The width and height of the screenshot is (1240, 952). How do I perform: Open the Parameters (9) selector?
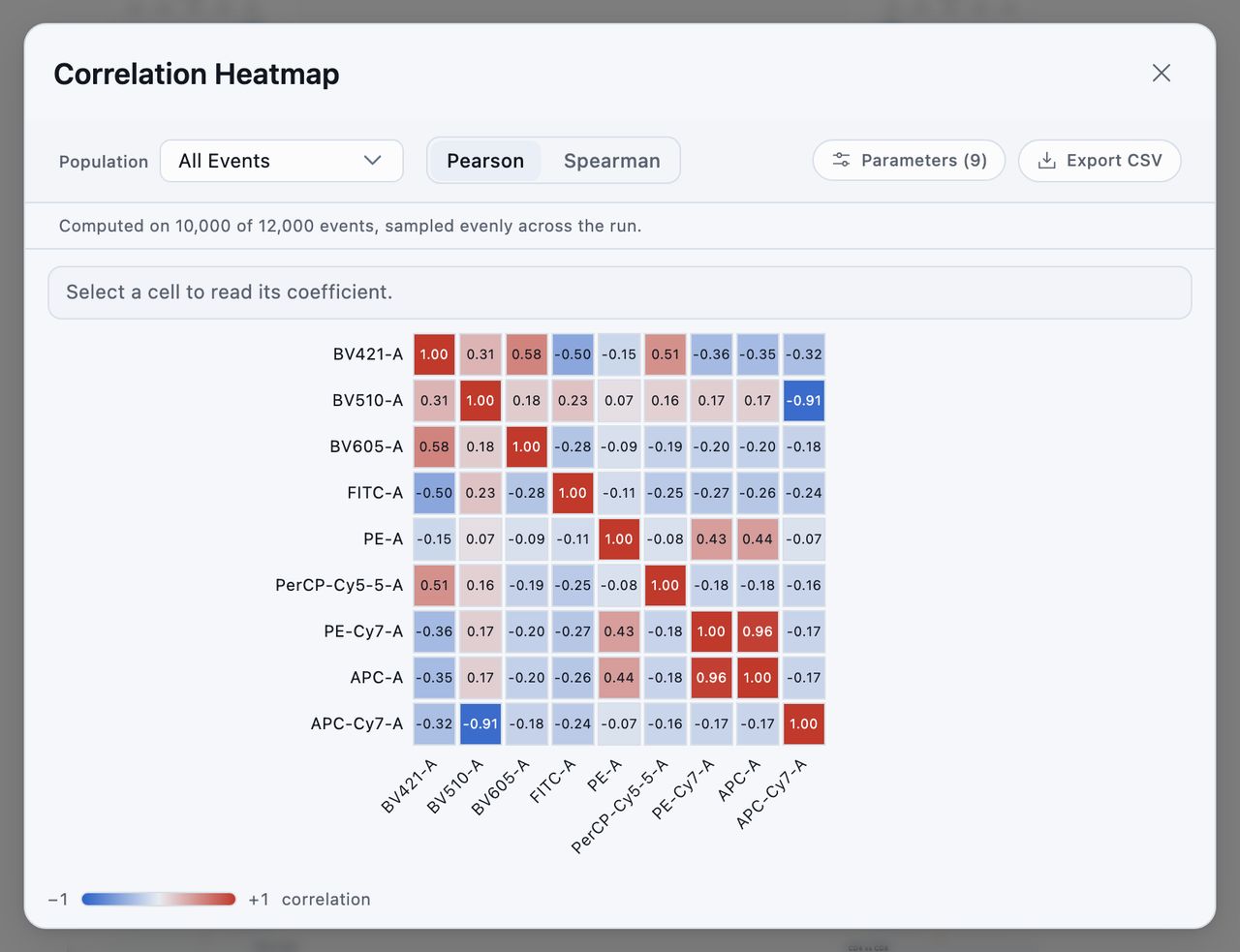pyautogui.click(x=909, y=161)
